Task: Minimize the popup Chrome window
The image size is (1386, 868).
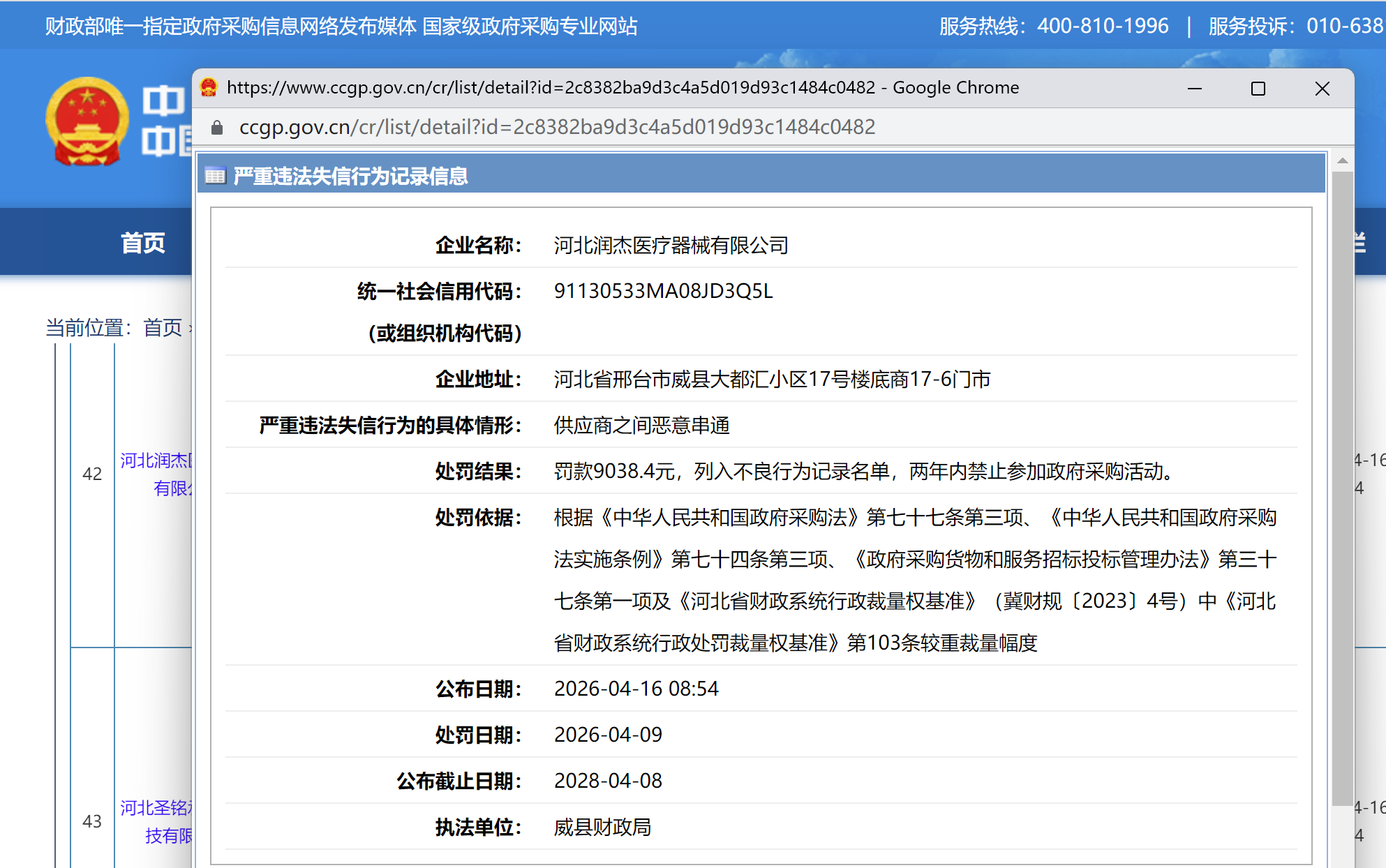Action: [x=1194, y=89]
